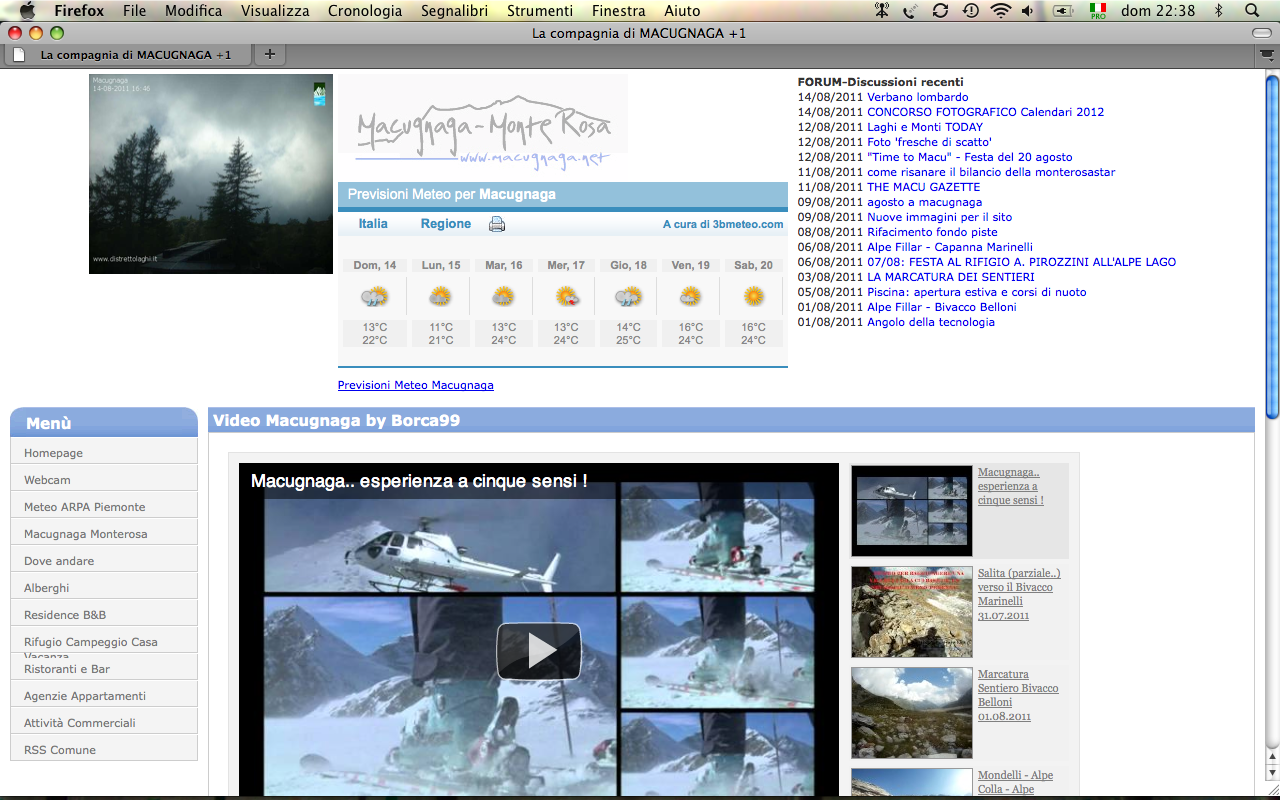The image size is (1280, 800).
Task: Select the Regione forecast tab
Action: tap(446, 224)
